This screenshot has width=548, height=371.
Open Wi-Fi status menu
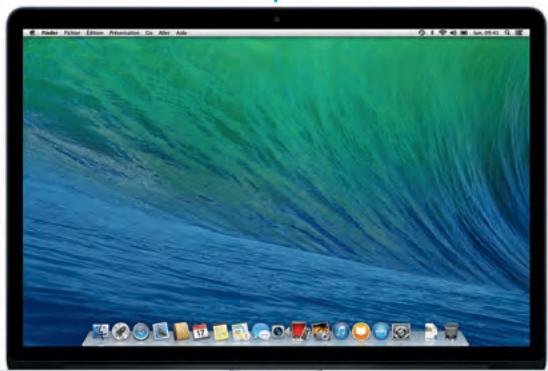(442, 33)
